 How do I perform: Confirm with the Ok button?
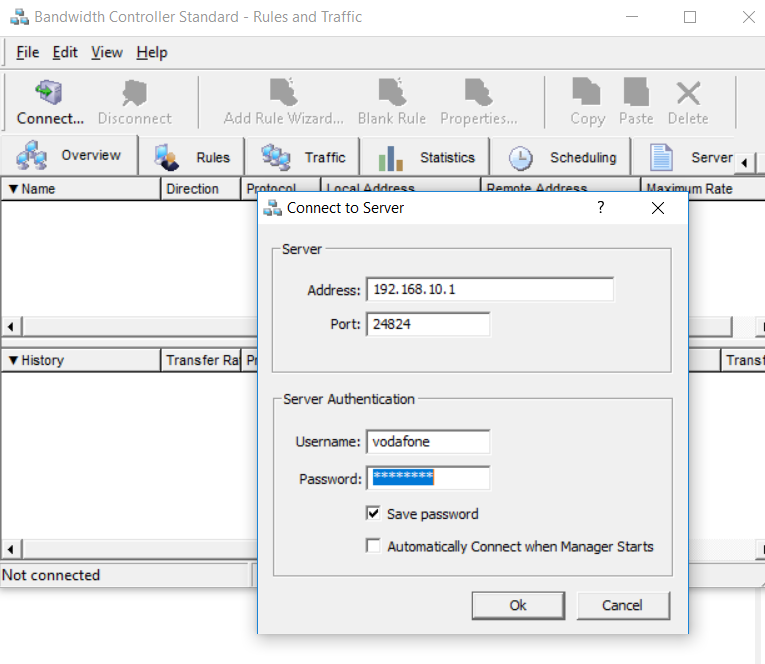tap(518, 605)
